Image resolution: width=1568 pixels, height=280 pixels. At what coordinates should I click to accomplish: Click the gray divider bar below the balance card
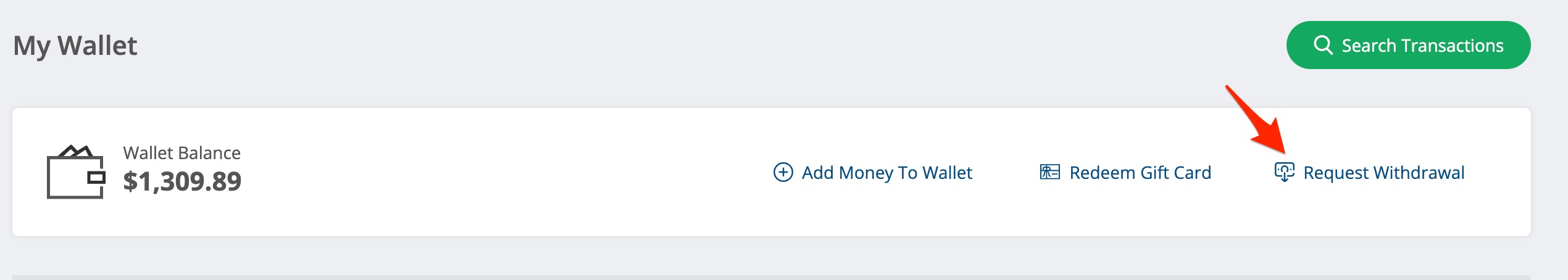click(772, 277)
